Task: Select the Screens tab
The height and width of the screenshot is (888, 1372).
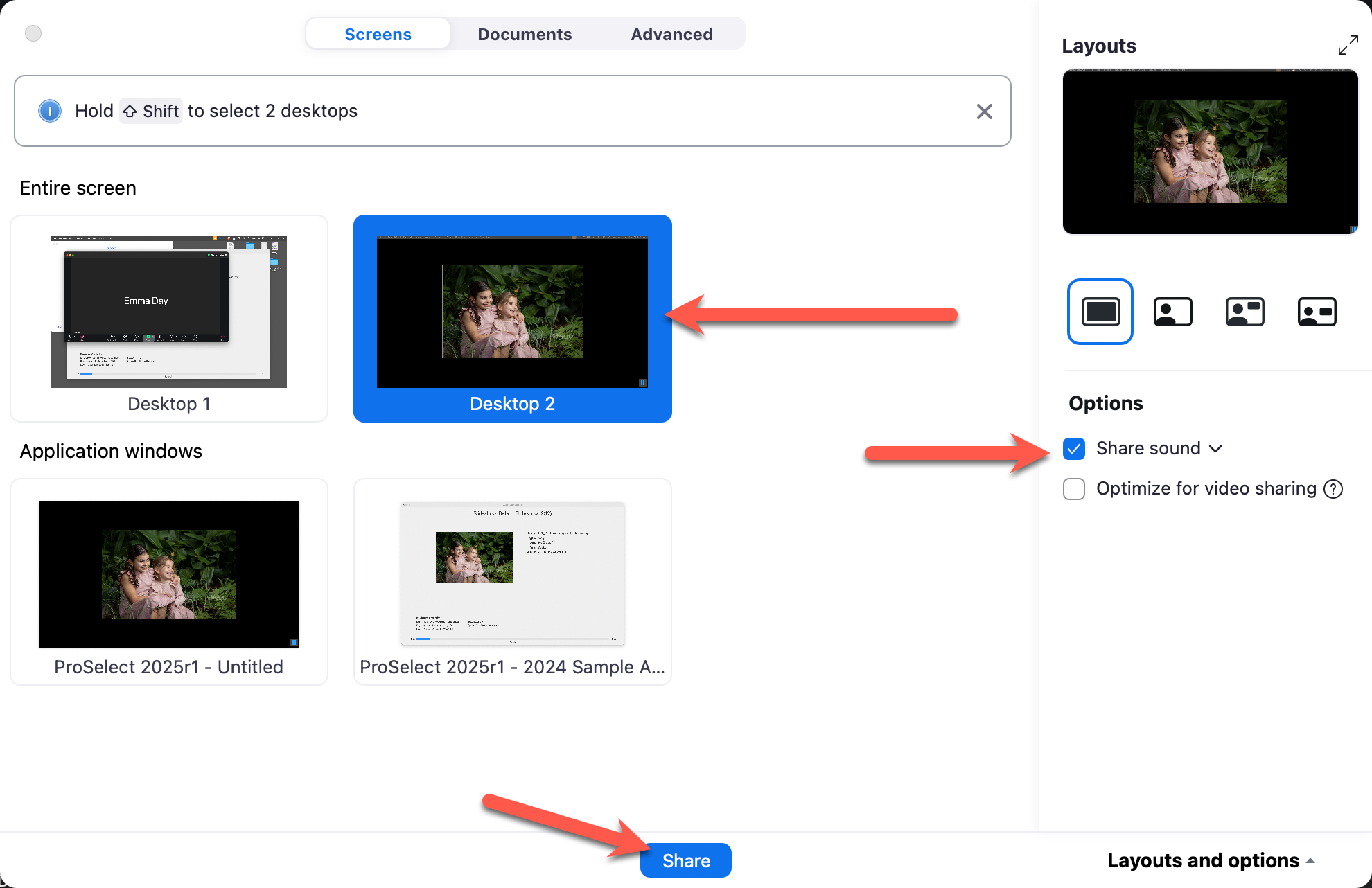Action: pos(378,34)
